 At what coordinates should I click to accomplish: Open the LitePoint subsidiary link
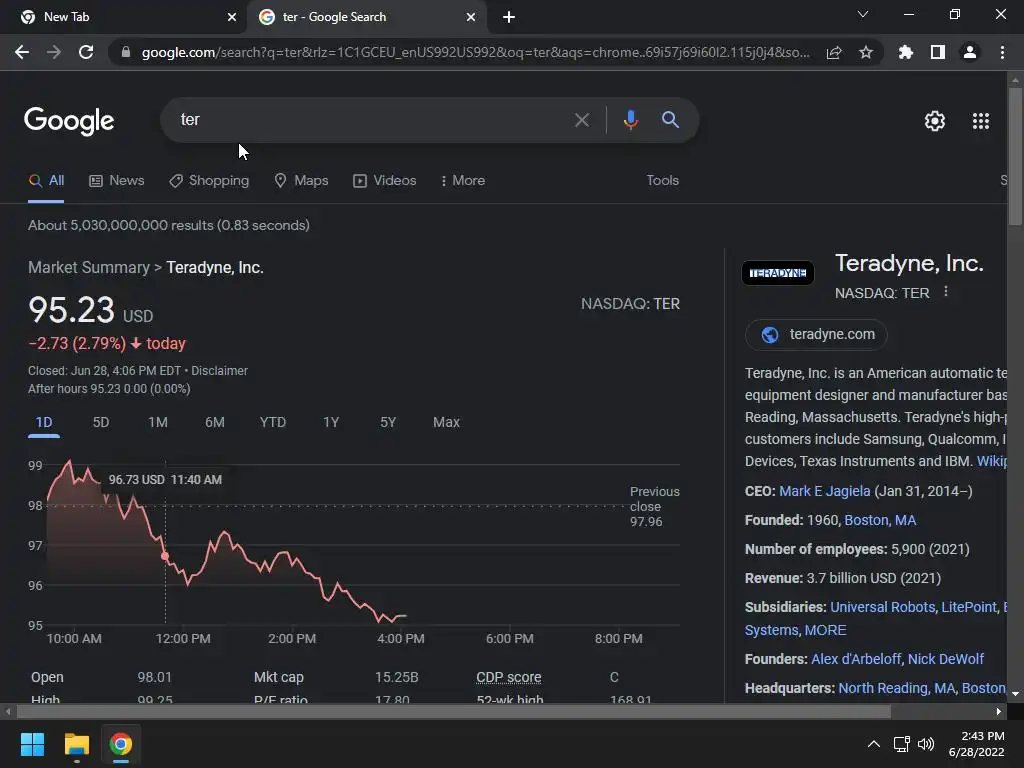tap(969, 607)
